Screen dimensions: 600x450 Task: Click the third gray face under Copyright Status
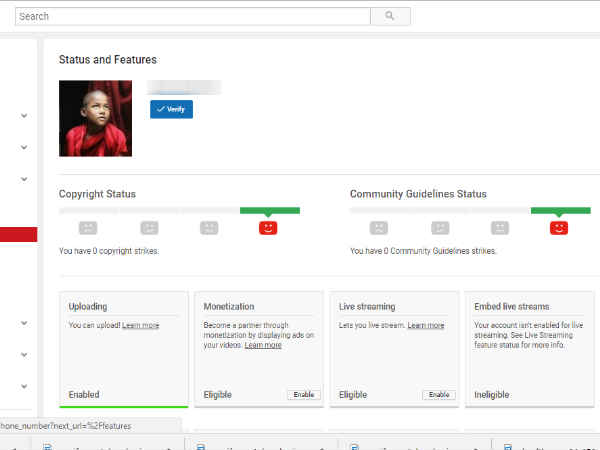pyautogui.click(x=208, y=228)
